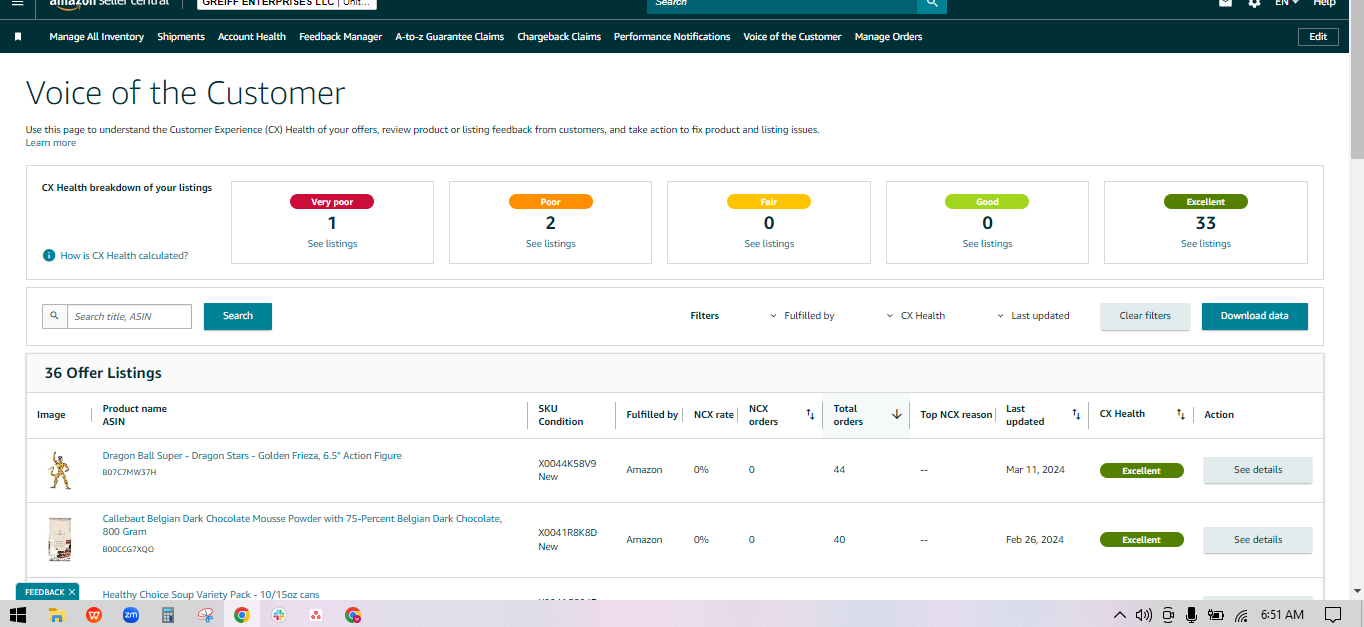See listings under Fair

click(x=769, y=244)
